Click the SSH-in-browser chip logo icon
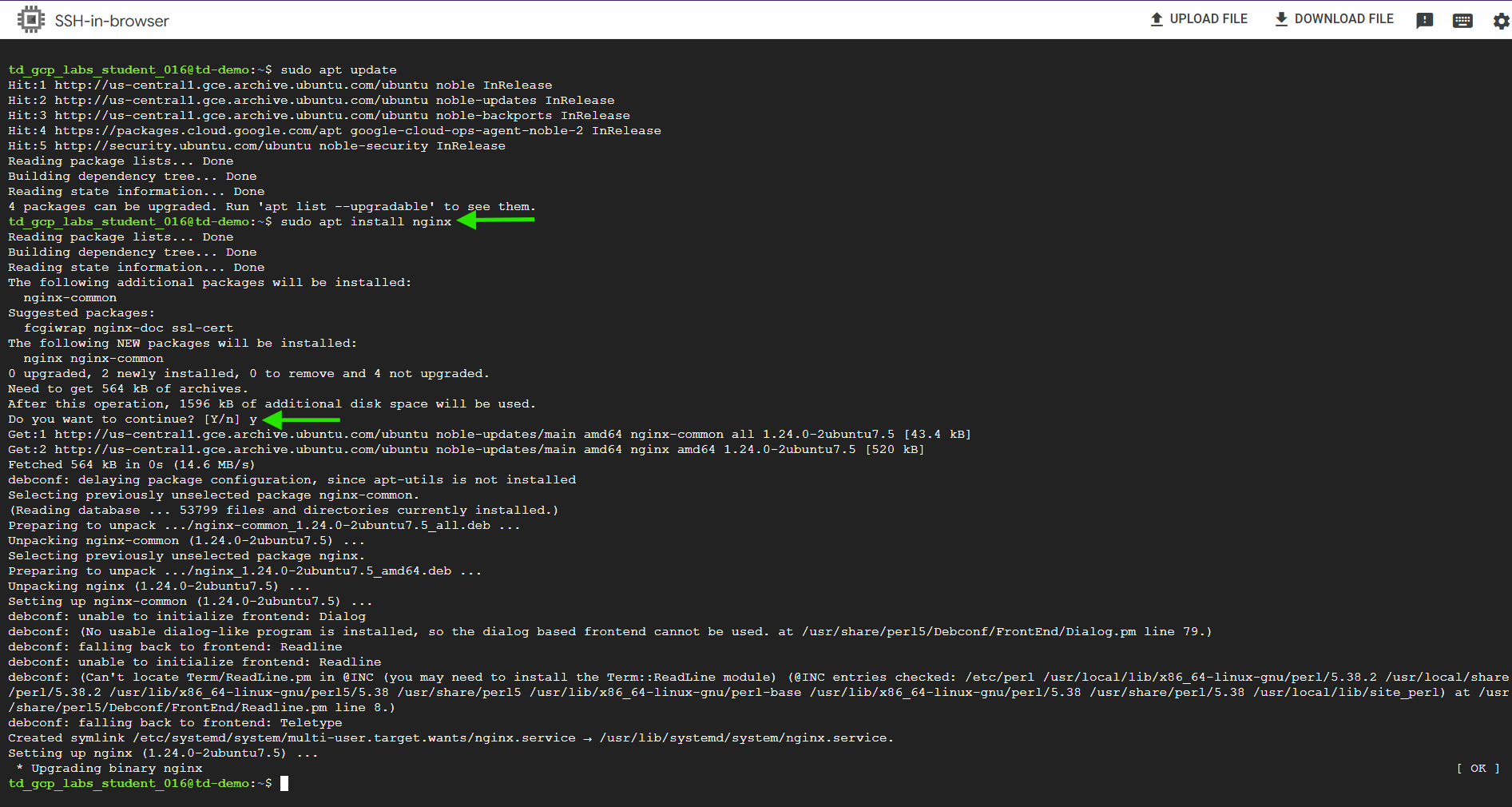The height and width of the screenshot is (807, 1512). click(x=30, y=19)
